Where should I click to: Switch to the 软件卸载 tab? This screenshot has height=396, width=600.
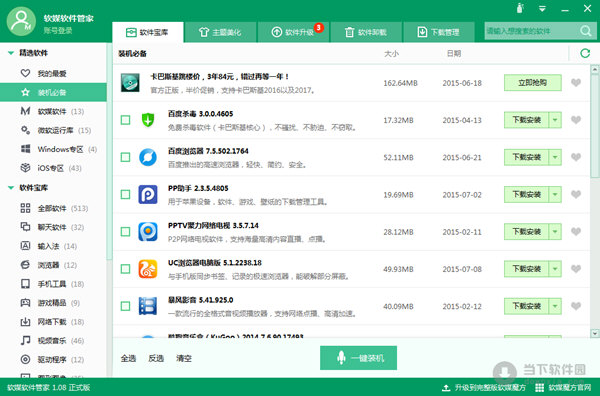tap(366, 32)
